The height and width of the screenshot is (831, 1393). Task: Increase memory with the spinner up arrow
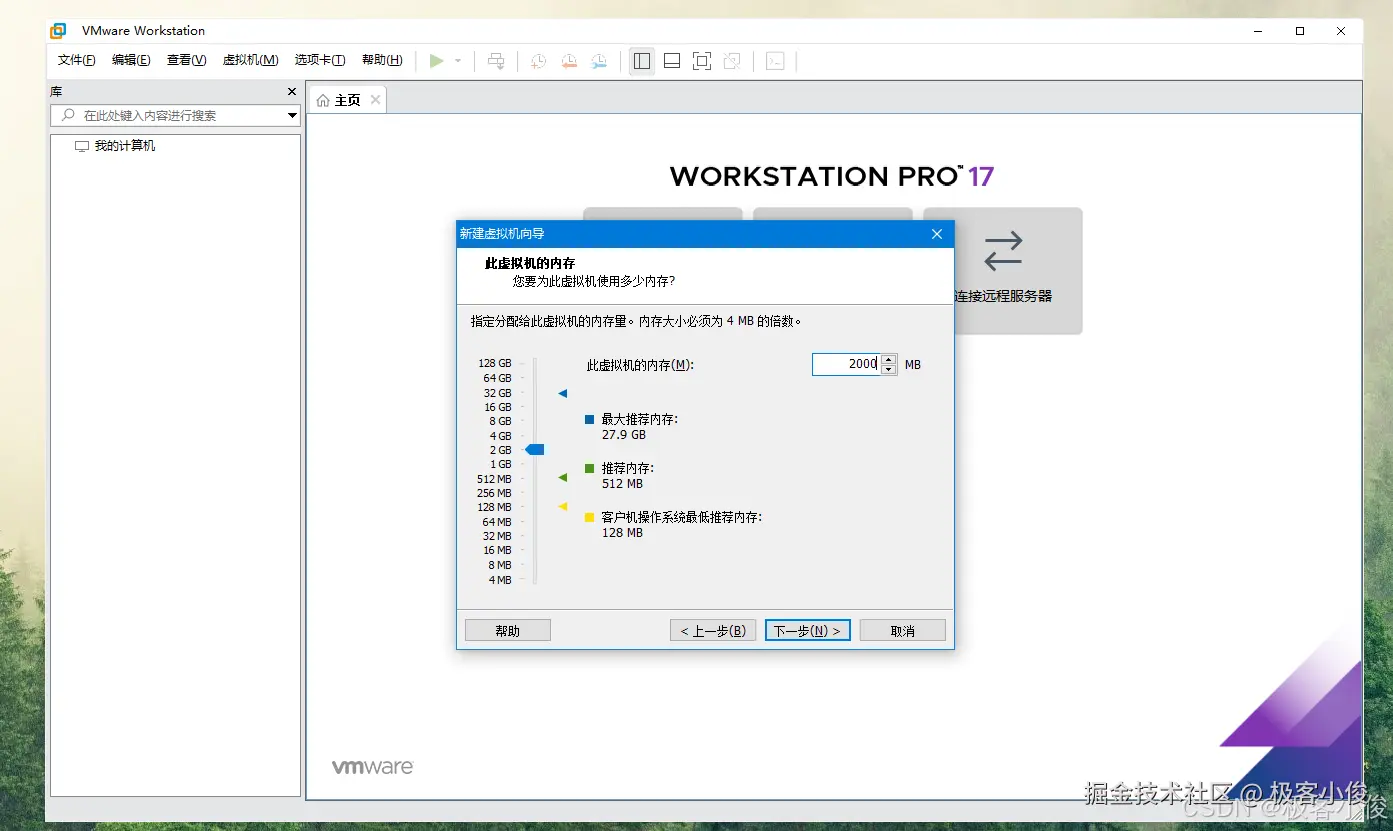(889, 360)
